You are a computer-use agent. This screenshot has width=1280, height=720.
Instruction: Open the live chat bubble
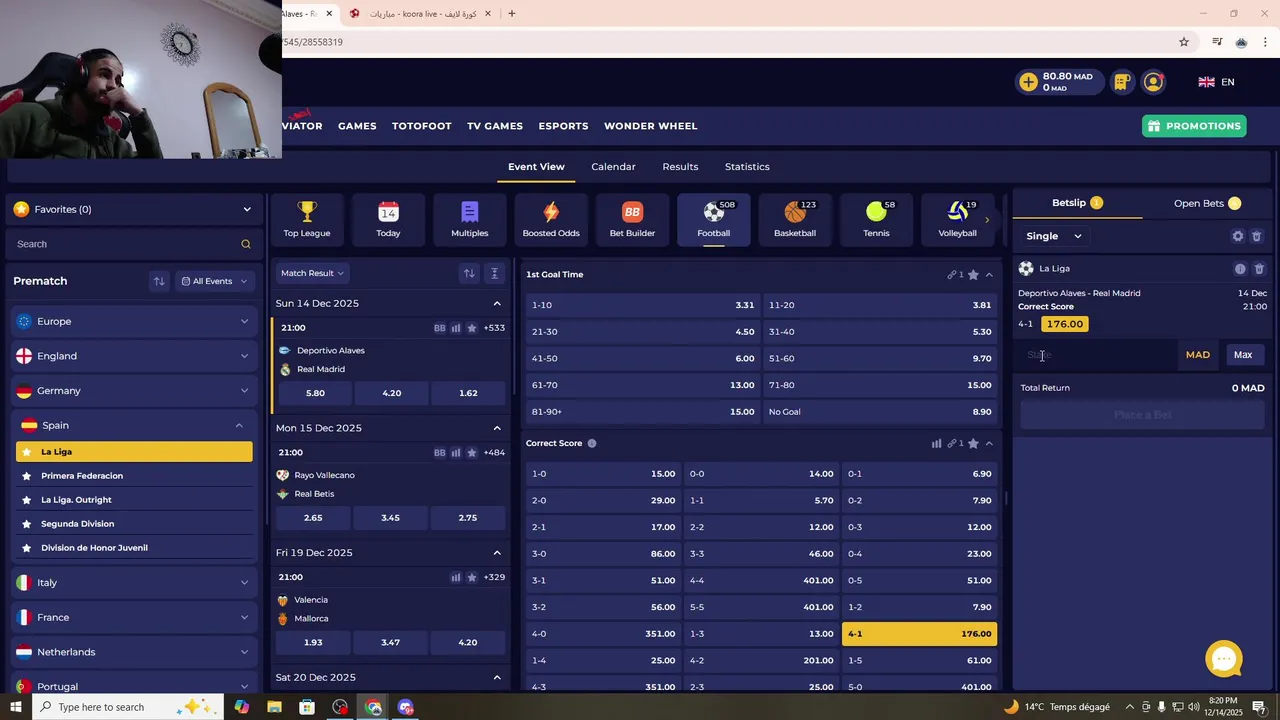[1224, 659]
